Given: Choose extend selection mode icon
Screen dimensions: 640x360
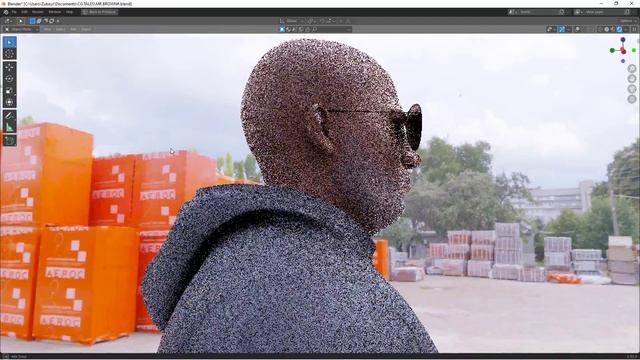Looking at the screenshot, I should 39,21.
